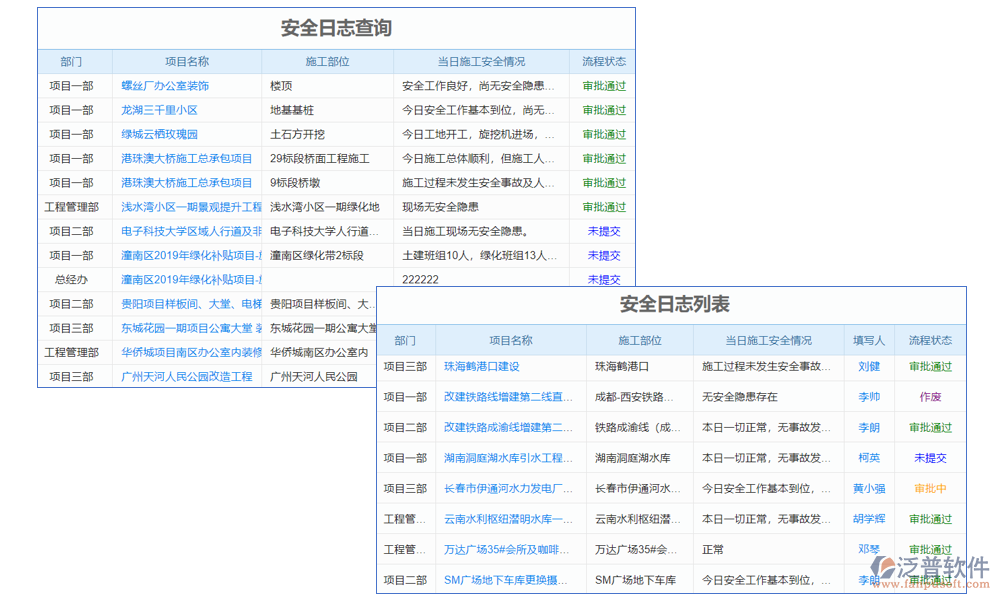Open the 湖南洞庭湖水库引水工程 link
Viewport: 1000px width, 600px height.
507,458
